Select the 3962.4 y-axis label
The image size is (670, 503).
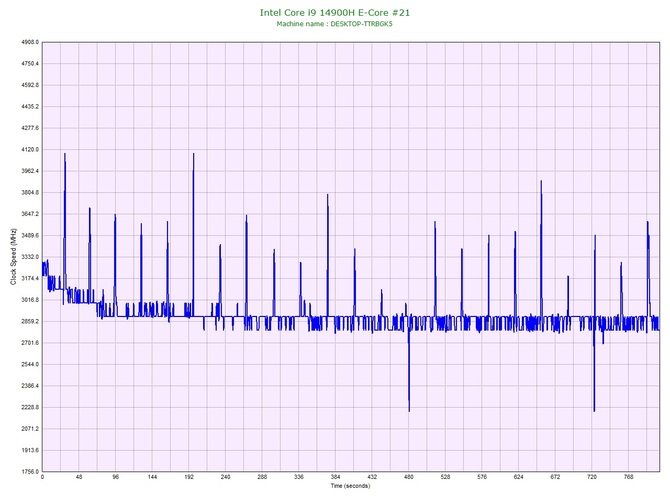(30, 171)
